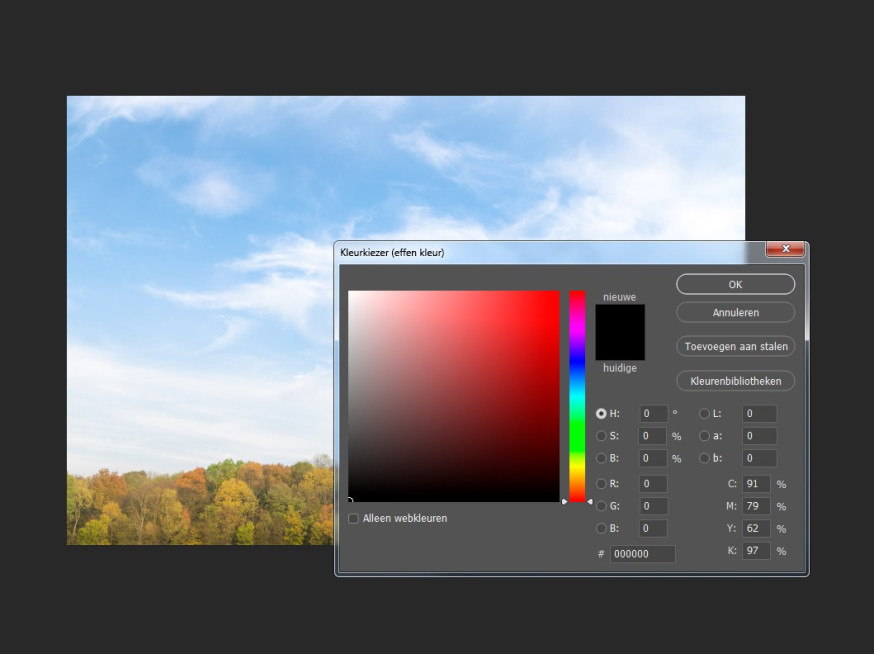Viewport: 874px width, 654px height.
Task: Click the hex color code field
Action: pyautogui.click(x=643, y=554)
